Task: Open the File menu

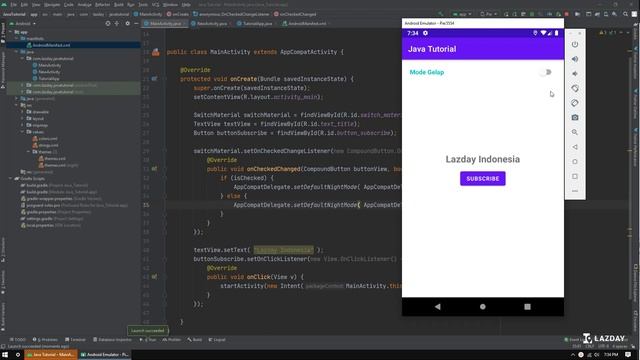Action: (x=13, y=4)
